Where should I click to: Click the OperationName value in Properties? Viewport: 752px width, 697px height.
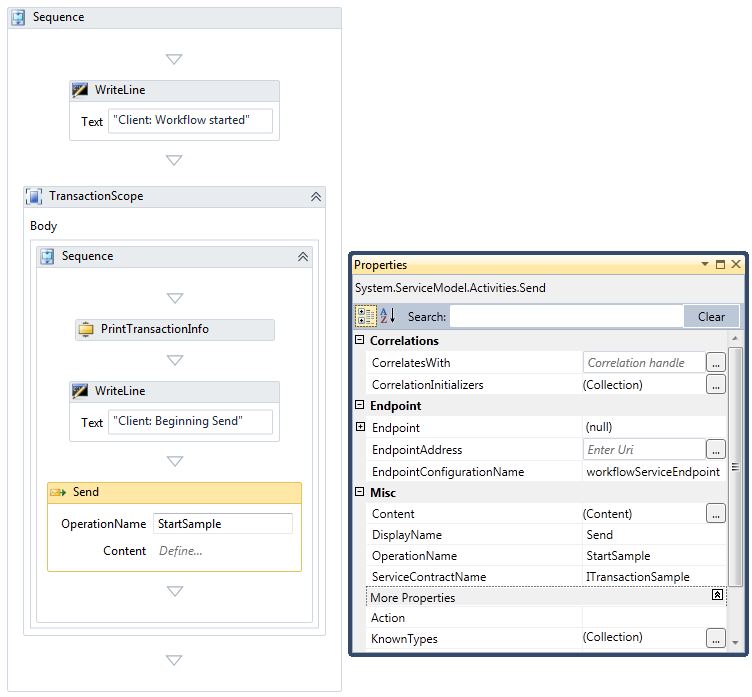[618, 556]
